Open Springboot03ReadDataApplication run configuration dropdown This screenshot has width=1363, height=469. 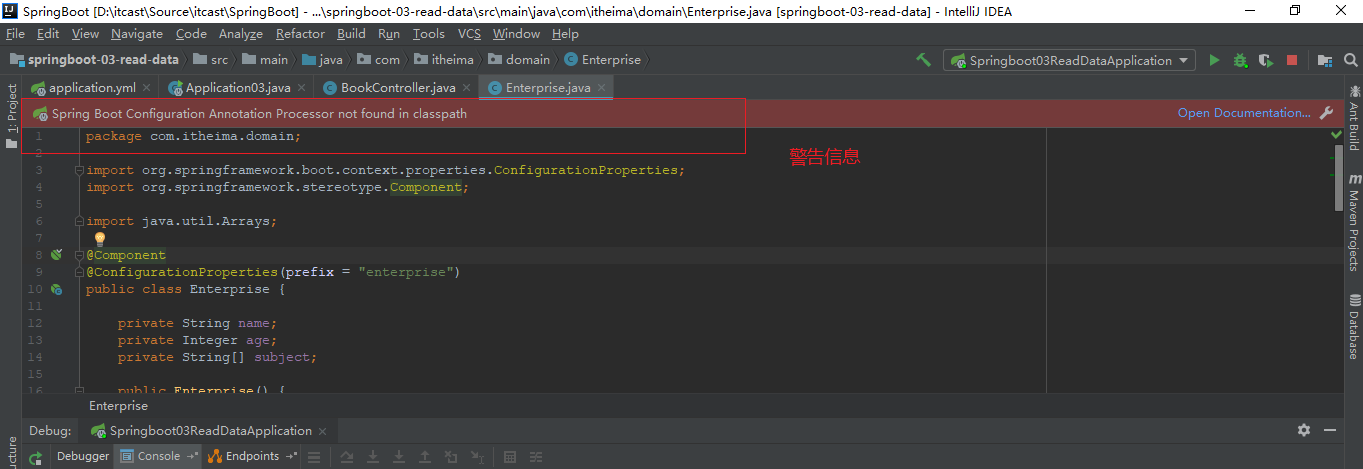[1068, 60]
